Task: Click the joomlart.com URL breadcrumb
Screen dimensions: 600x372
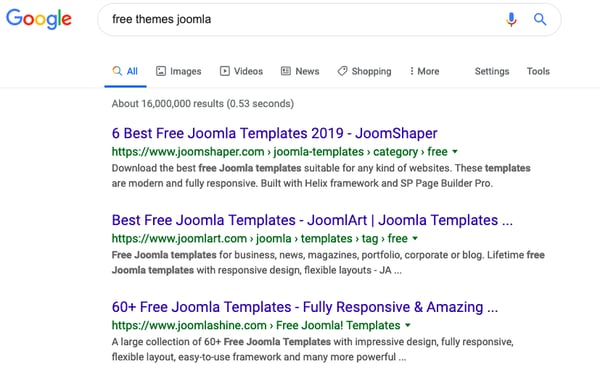Action: point(259,238)
